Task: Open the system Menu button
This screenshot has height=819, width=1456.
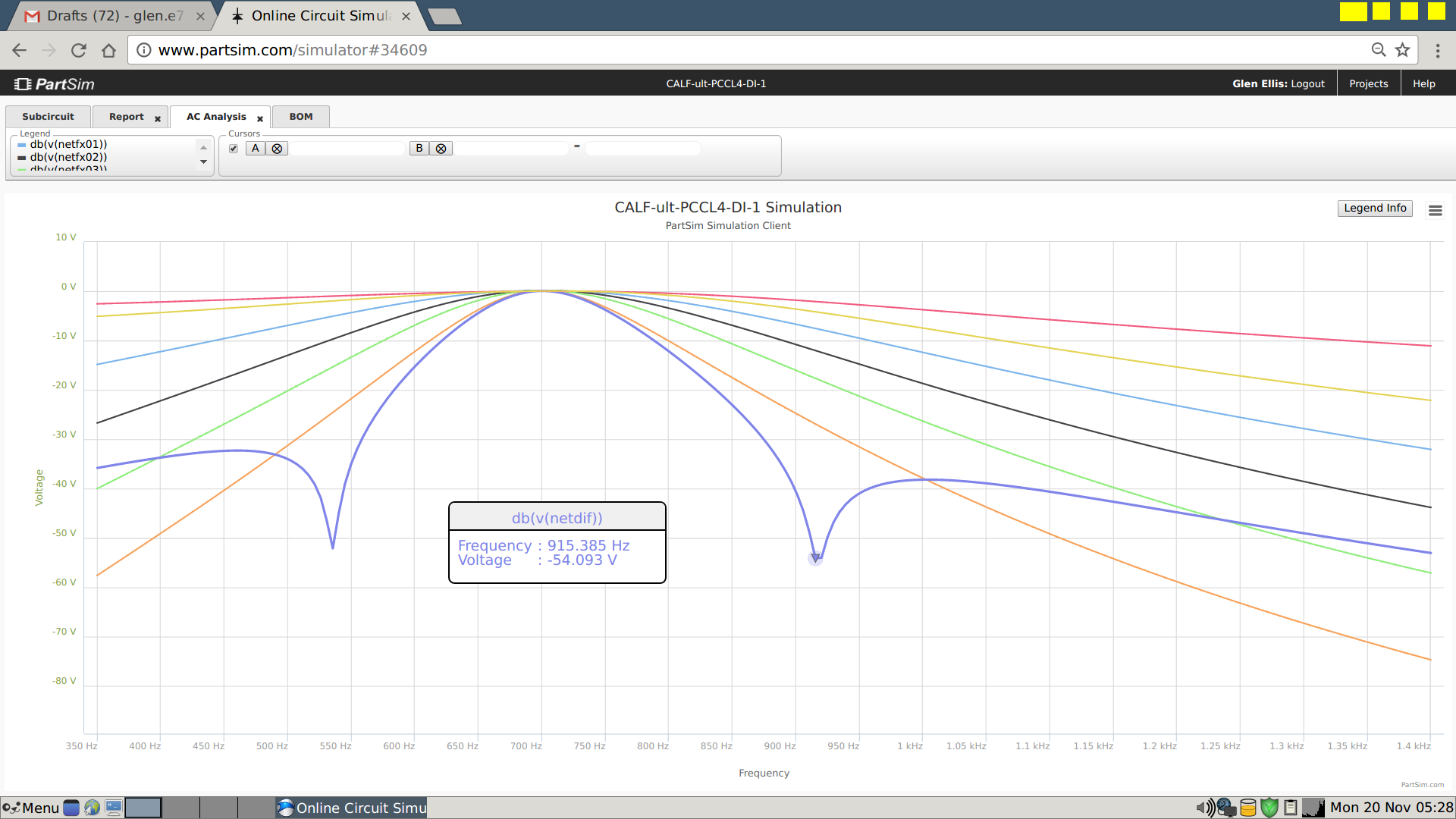Action: [31, 808]
